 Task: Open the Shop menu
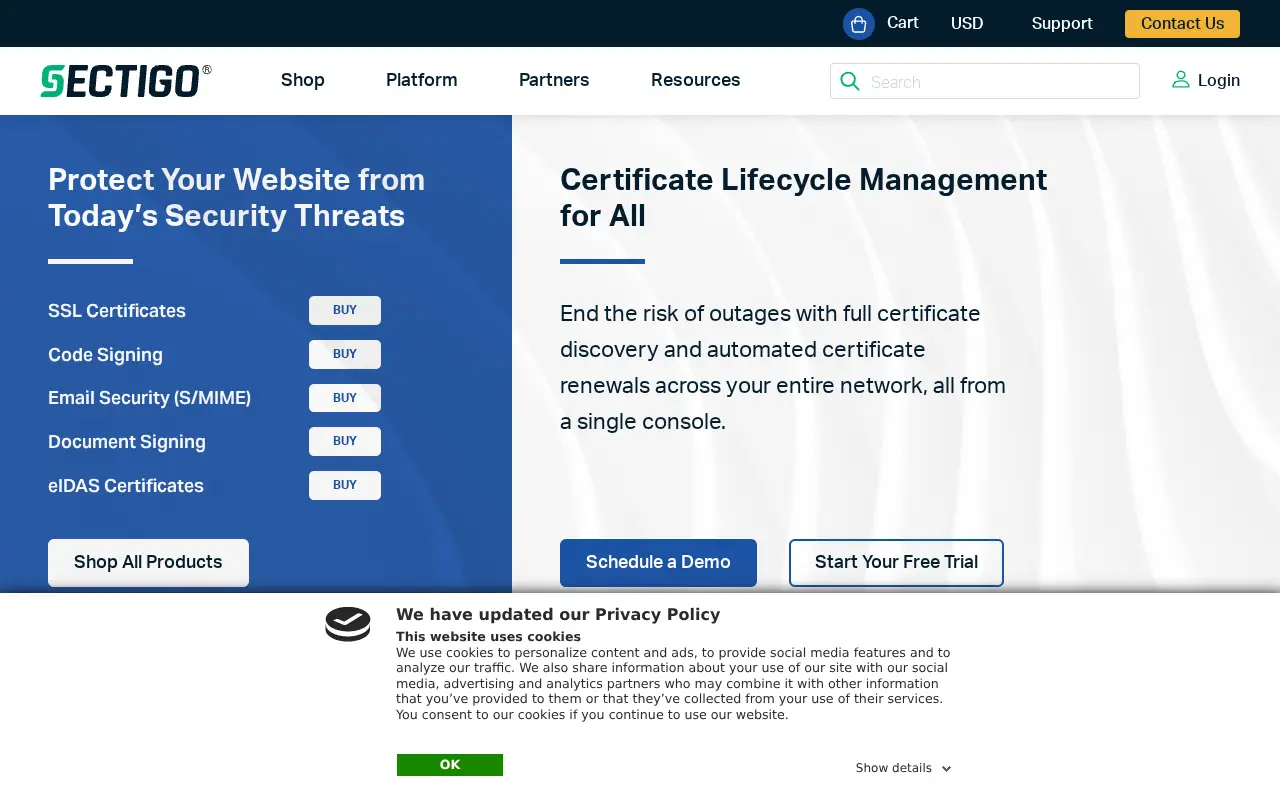click(303, 80)
